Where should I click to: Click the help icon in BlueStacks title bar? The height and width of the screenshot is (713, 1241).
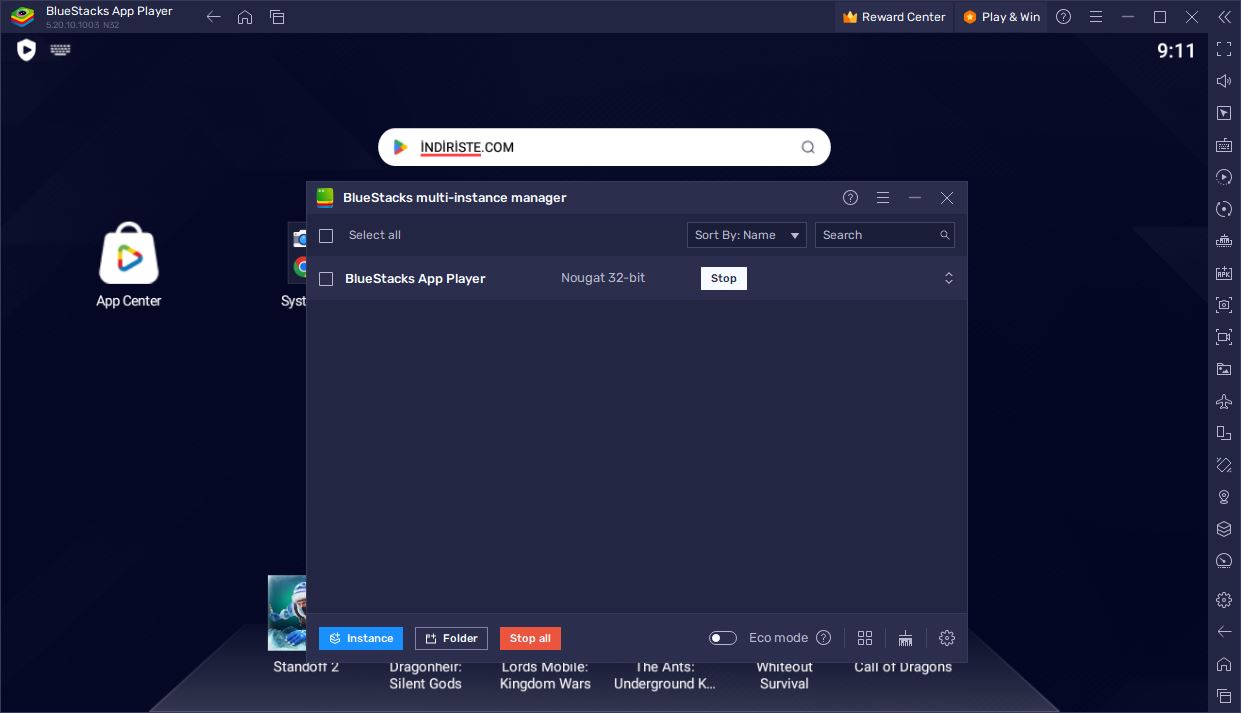point(1064,17)
